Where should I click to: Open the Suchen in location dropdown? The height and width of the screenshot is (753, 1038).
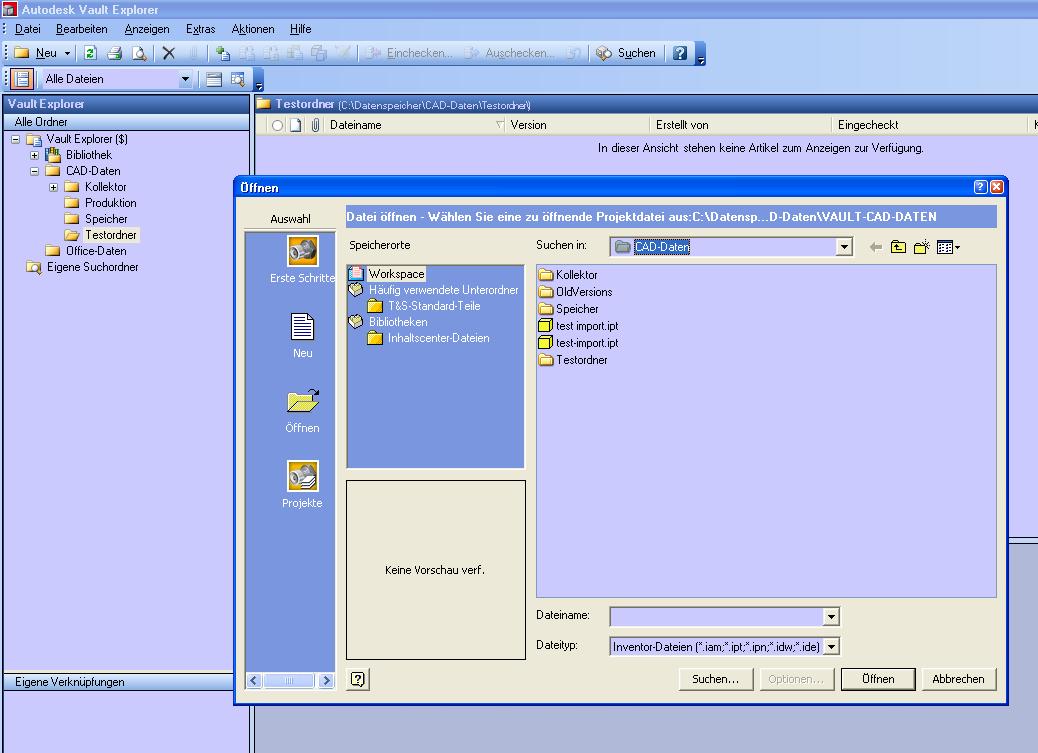coord(844,247)
